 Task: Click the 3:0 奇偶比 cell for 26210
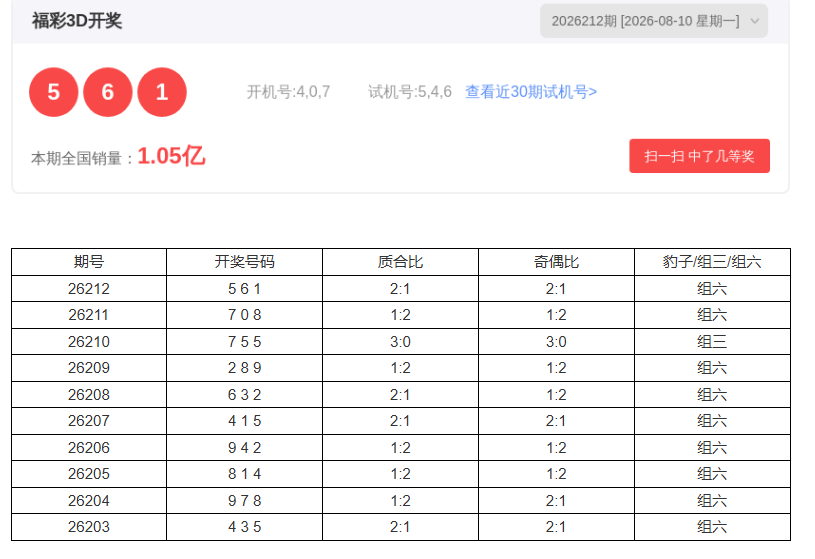coord(556,342)
